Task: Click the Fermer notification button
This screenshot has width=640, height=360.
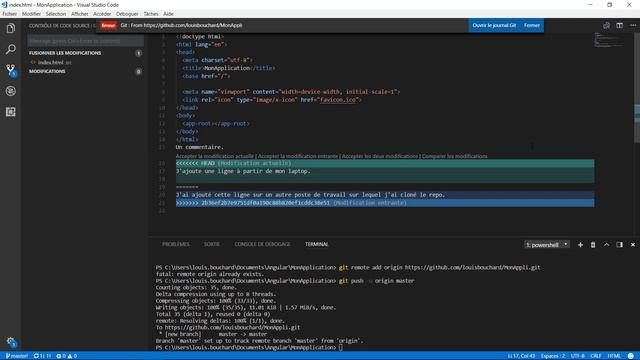Action: (531, 25)
